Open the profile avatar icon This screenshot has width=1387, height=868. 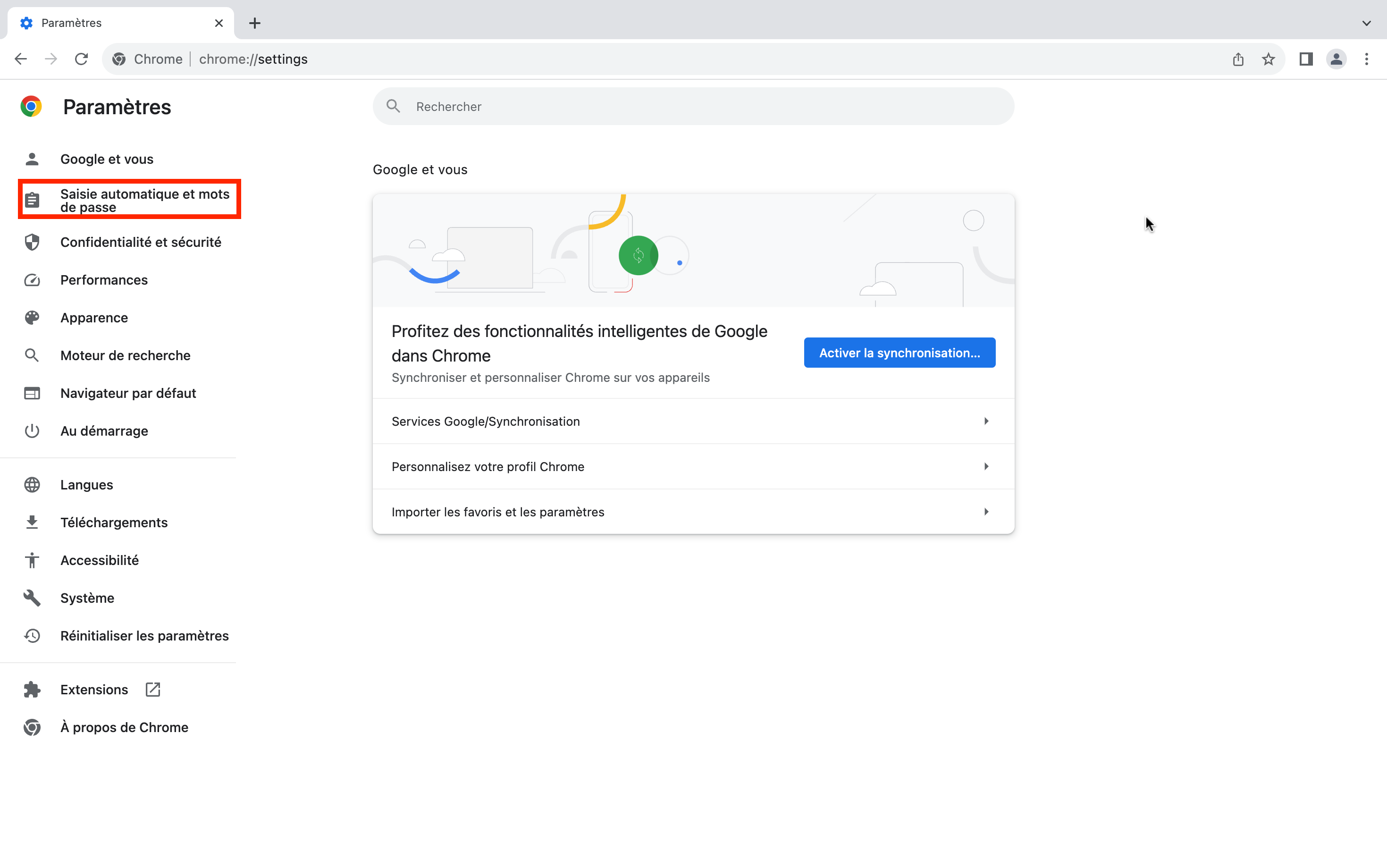pyautogui.click(x=1336, y=59)
